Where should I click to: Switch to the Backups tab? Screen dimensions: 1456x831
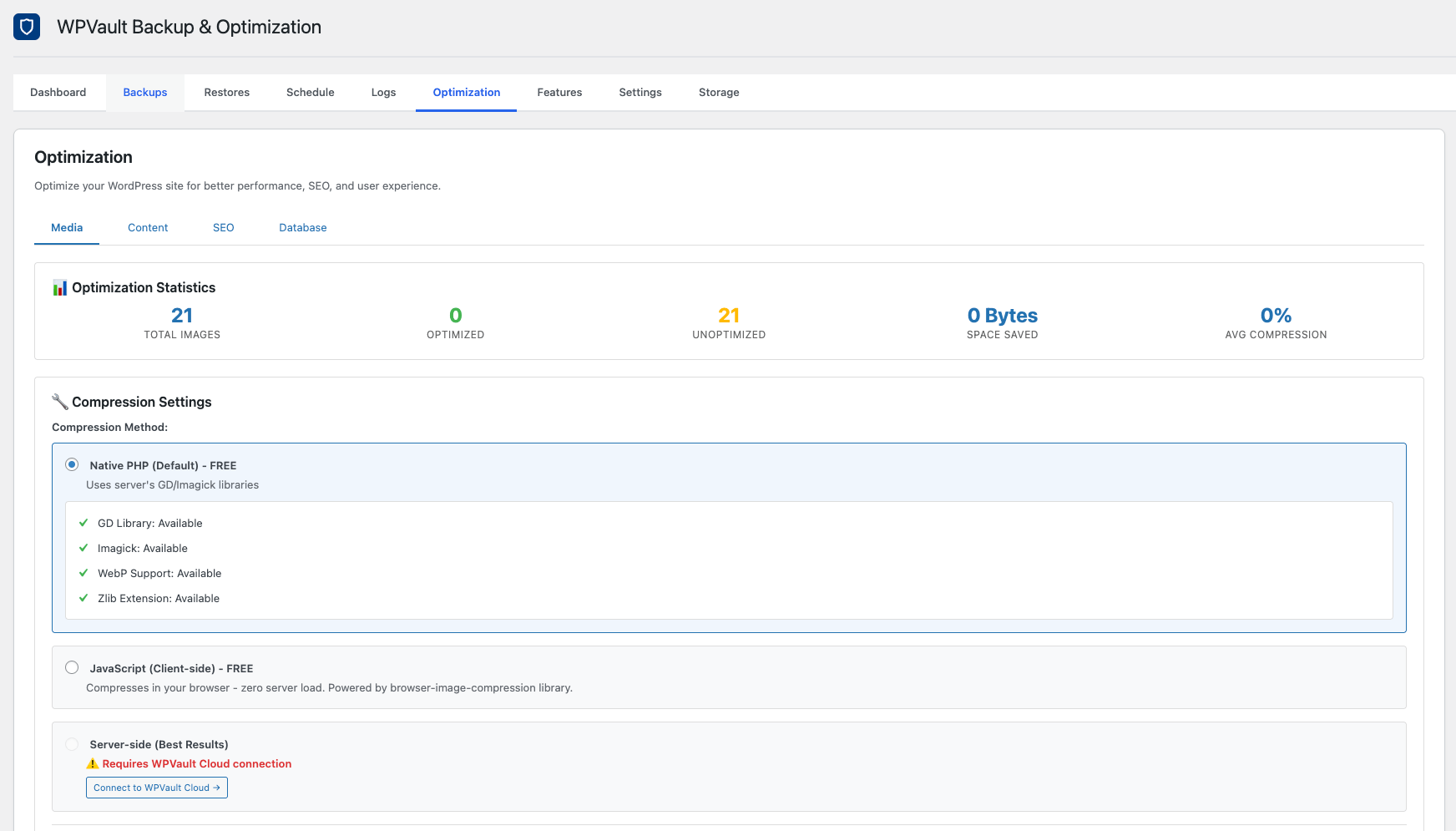click(x=145, y=93)
